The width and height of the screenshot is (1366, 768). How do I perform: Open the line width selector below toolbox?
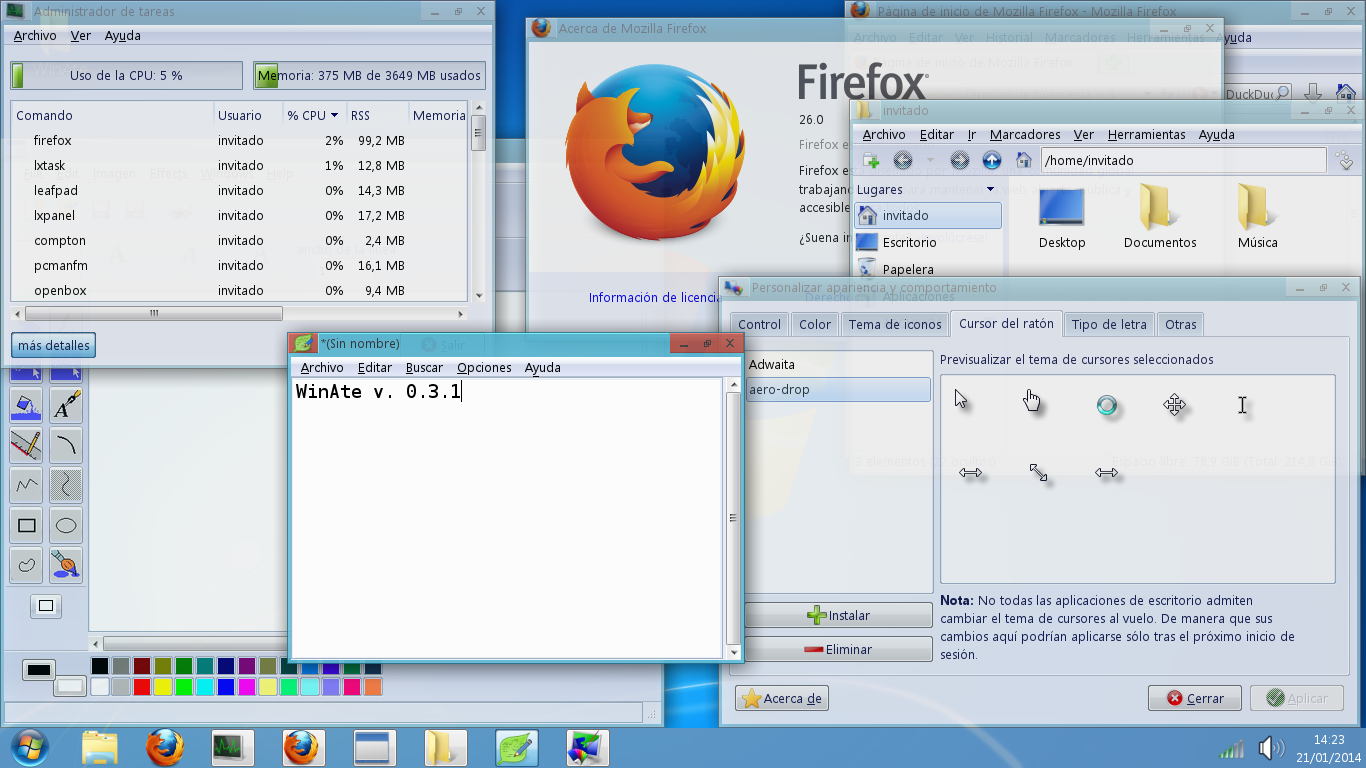point(46,605)
